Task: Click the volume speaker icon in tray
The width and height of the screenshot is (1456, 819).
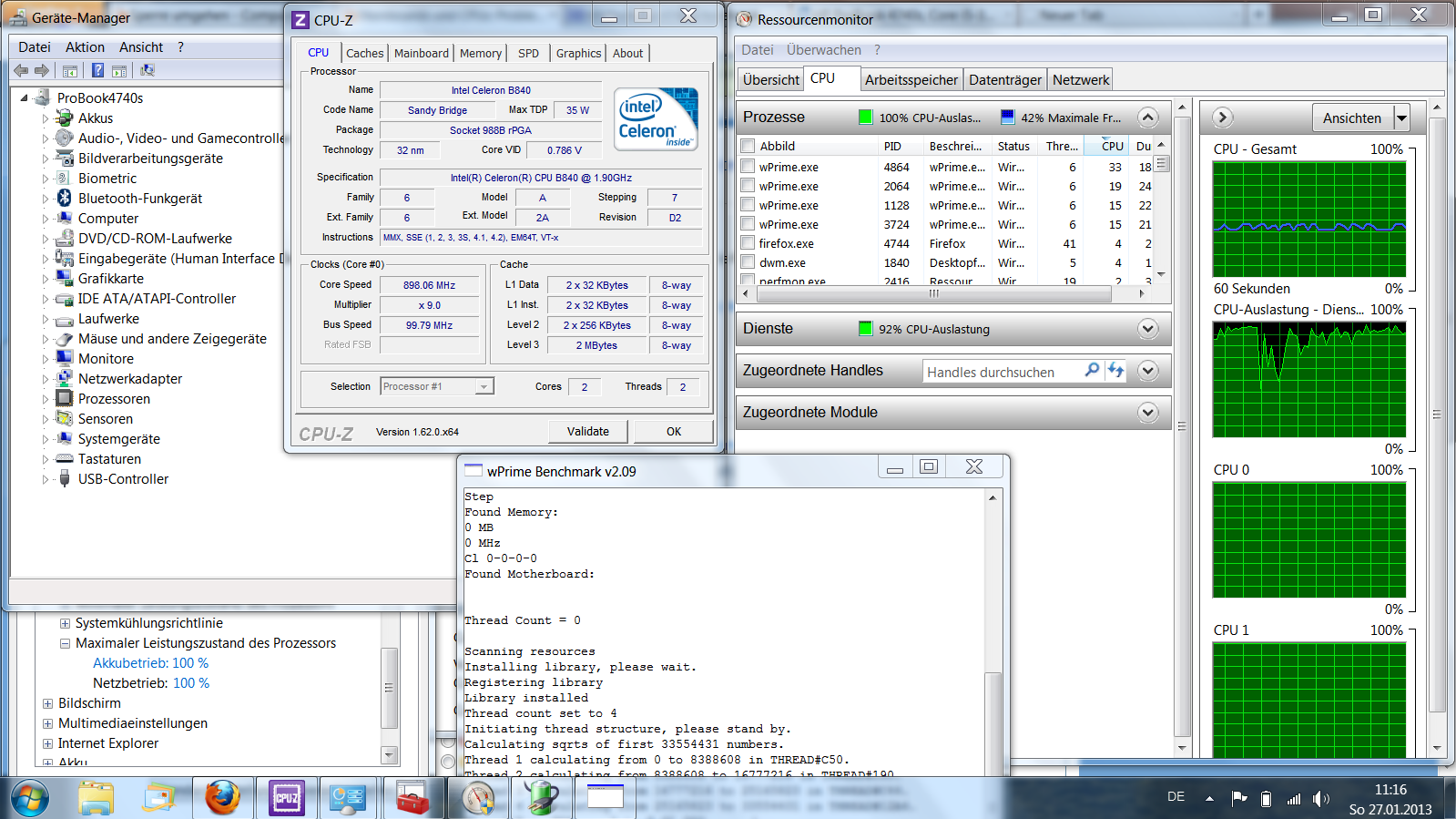Action: (x=1321, y=799)
